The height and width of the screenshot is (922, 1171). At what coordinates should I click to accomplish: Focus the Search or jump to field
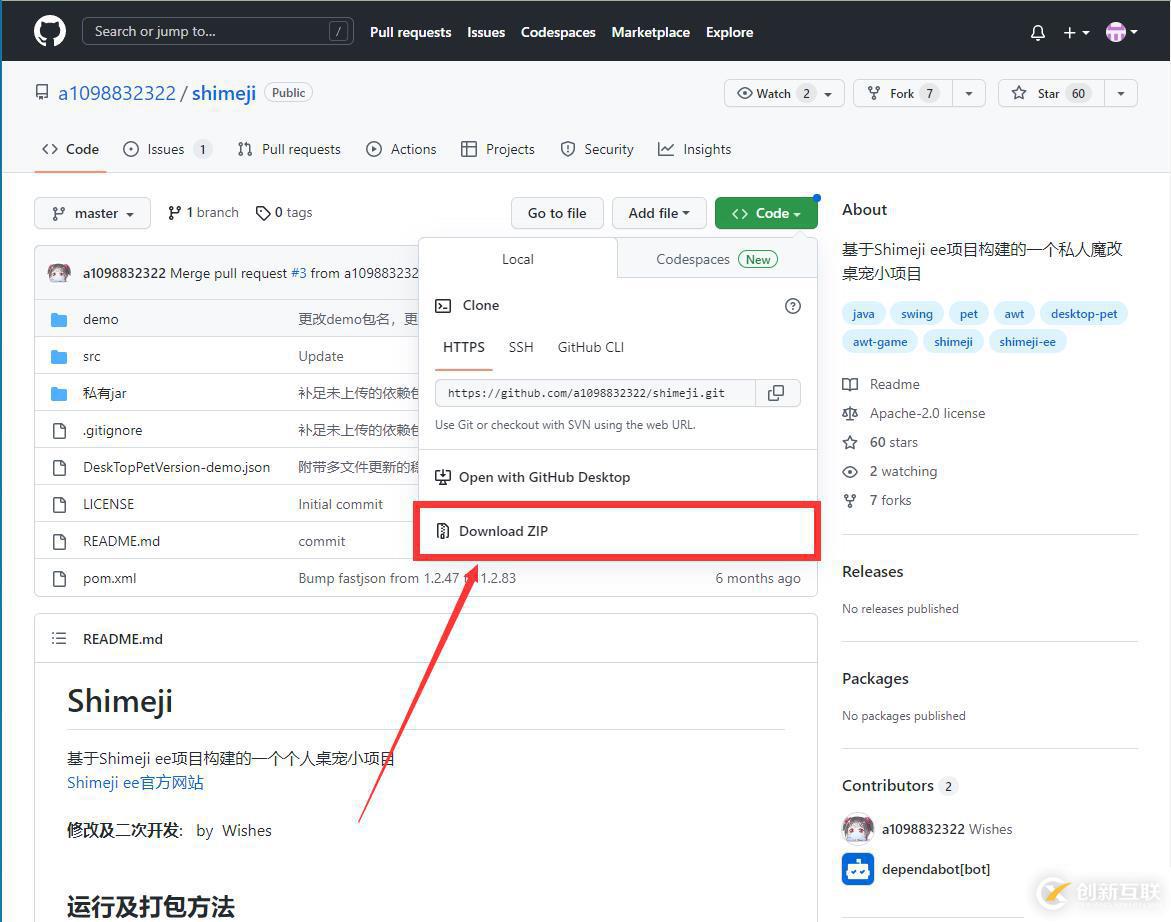pos(217,31)
